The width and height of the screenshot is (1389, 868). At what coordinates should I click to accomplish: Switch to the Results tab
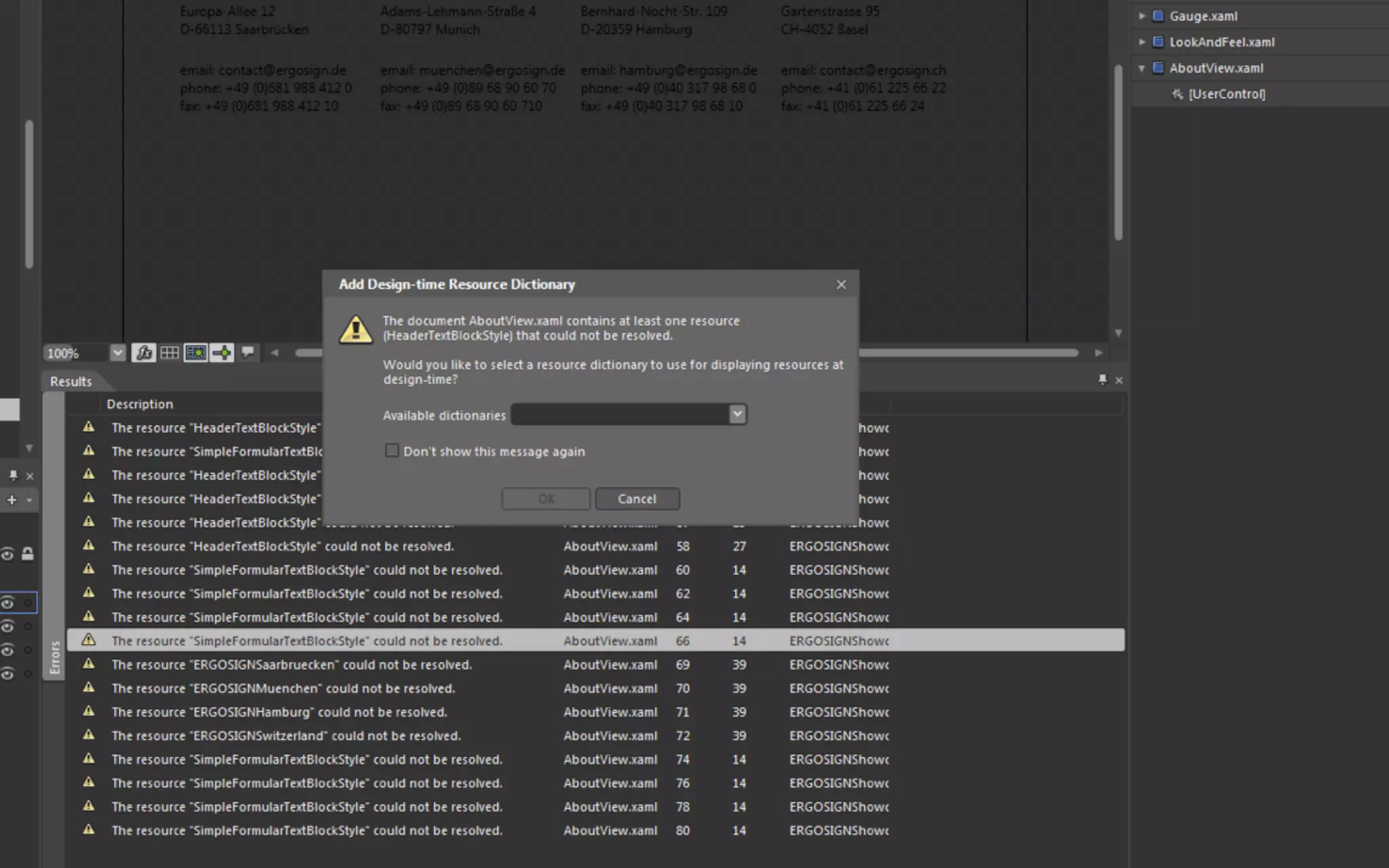pyautogui.click(x=71, y=381)
